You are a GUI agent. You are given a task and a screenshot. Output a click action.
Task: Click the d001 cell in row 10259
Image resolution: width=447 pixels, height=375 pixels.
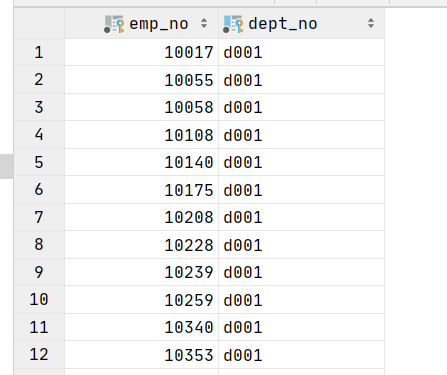[302, 300]
